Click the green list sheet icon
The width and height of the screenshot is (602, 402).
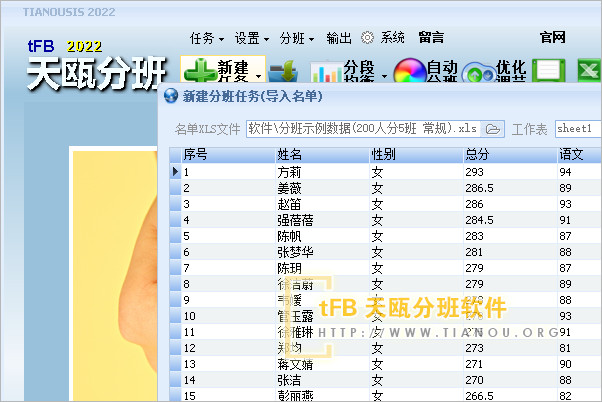[549, 71]
